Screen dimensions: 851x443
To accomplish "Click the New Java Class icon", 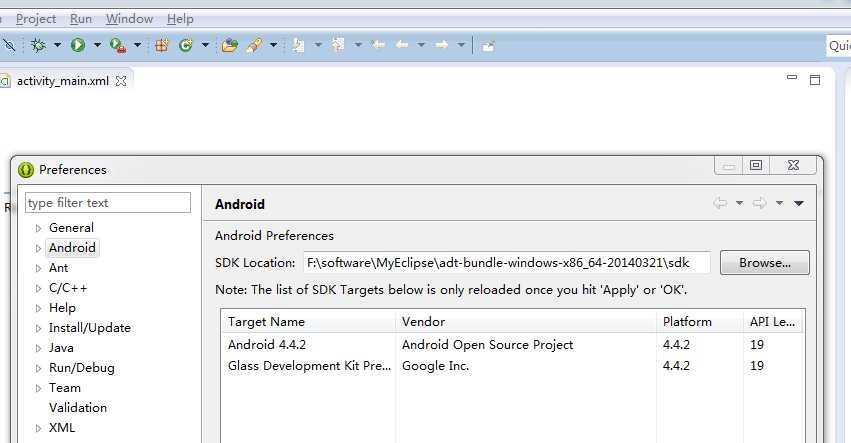I will pyautogui.click(x=186, y=45).
